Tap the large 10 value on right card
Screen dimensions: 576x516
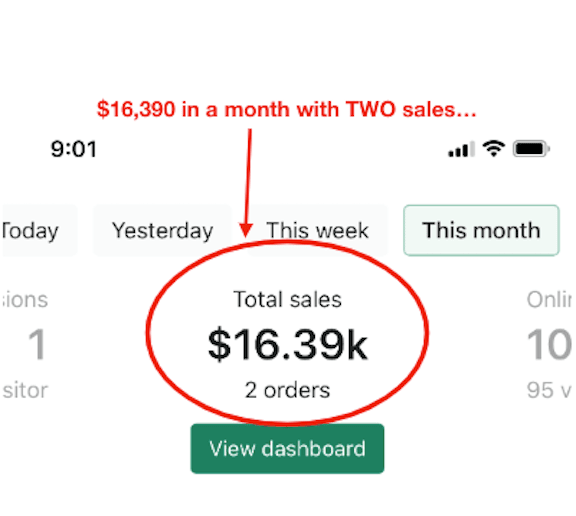coord(550,344)
